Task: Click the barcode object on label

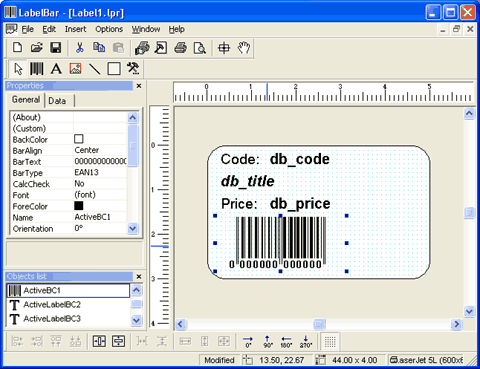Action: tap(281, 243)
